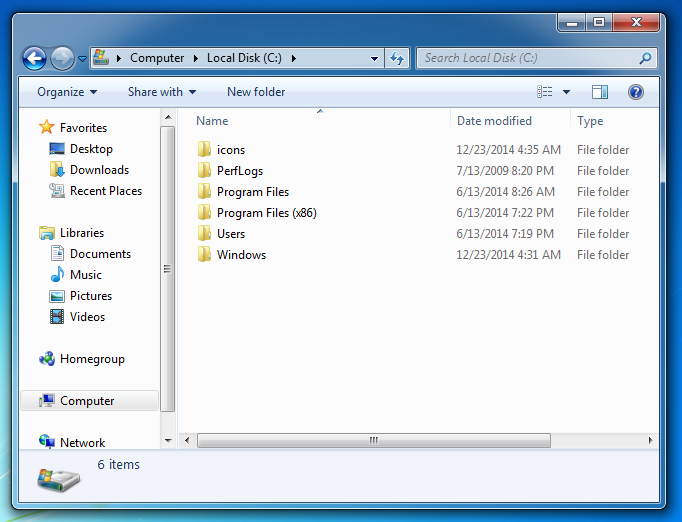Click the drive icon in details pane

pyautogui.click(x=58, y=480)
